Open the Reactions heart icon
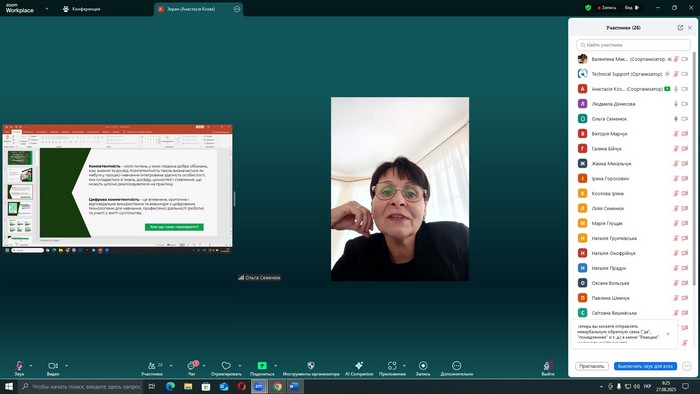Screen dimensions: 700x394 pyautogui.click(x=226, y=365)
